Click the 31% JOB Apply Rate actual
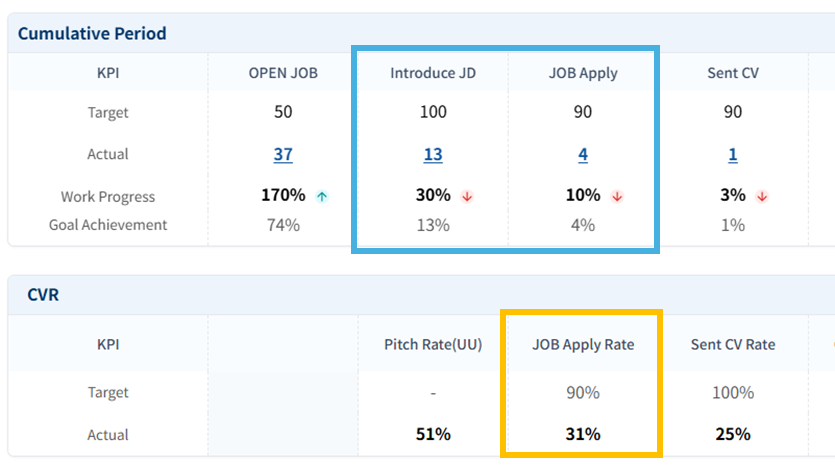Viewport: 835px width, 465px height. pyautogui.click(x=583, y=434)
